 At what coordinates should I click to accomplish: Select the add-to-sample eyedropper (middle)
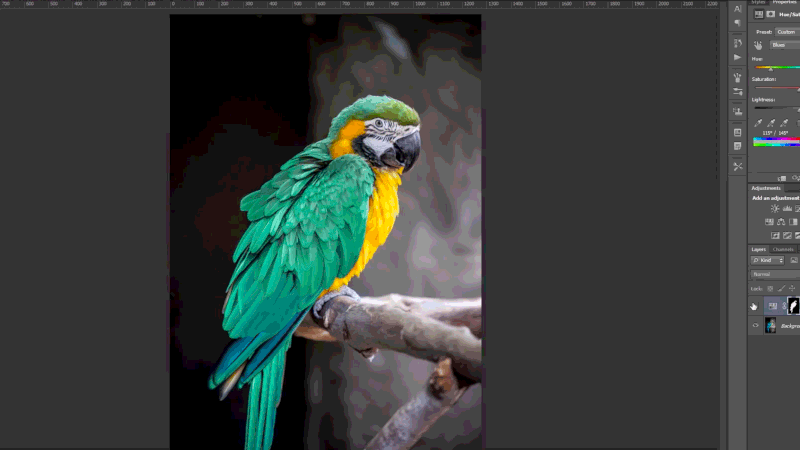(x=771, y=123)
